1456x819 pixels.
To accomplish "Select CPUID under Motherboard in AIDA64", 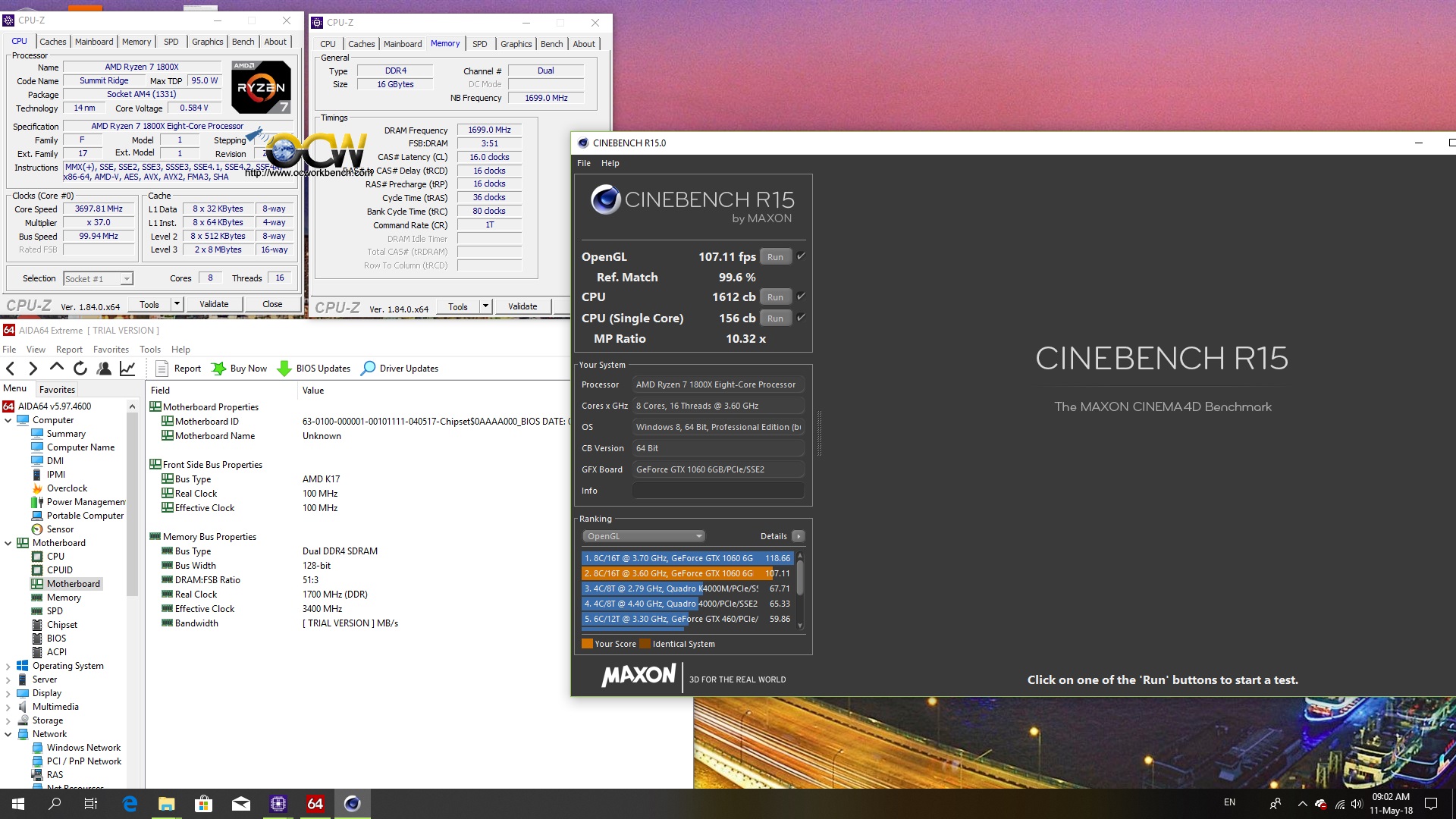I will [60, 570].
